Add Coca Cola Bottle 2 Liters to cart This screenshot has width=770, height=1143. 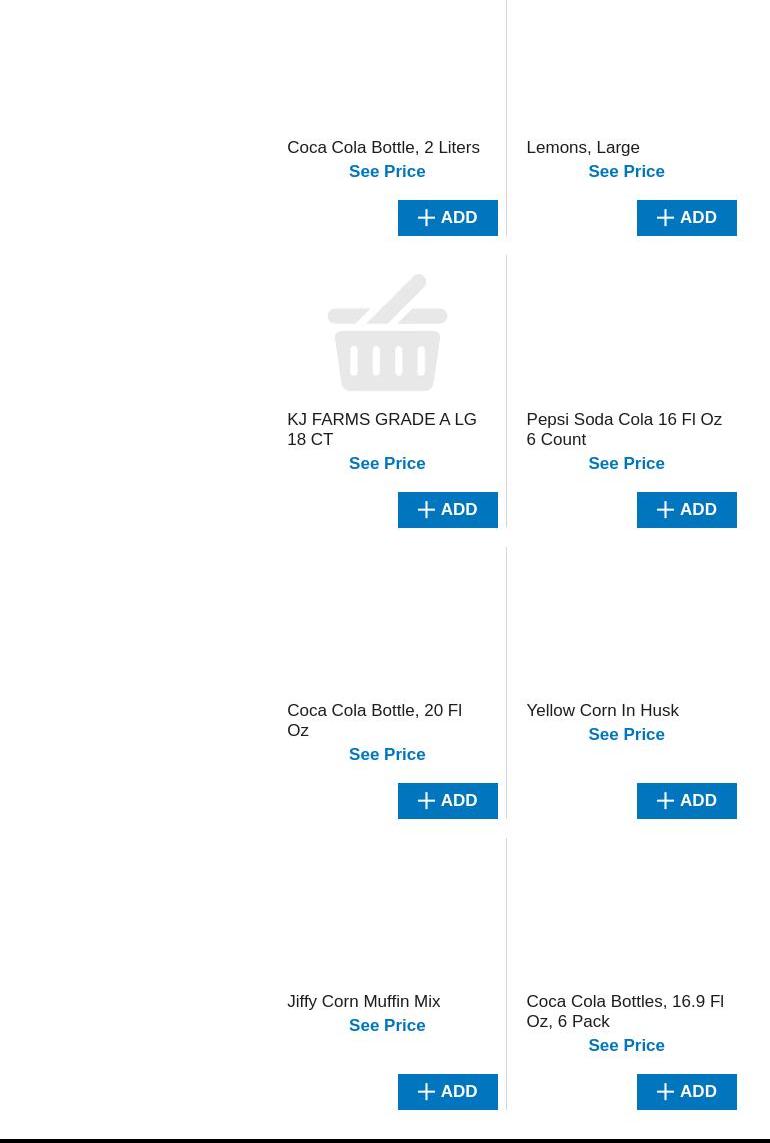pyautogui.click(x=447, y=218)
